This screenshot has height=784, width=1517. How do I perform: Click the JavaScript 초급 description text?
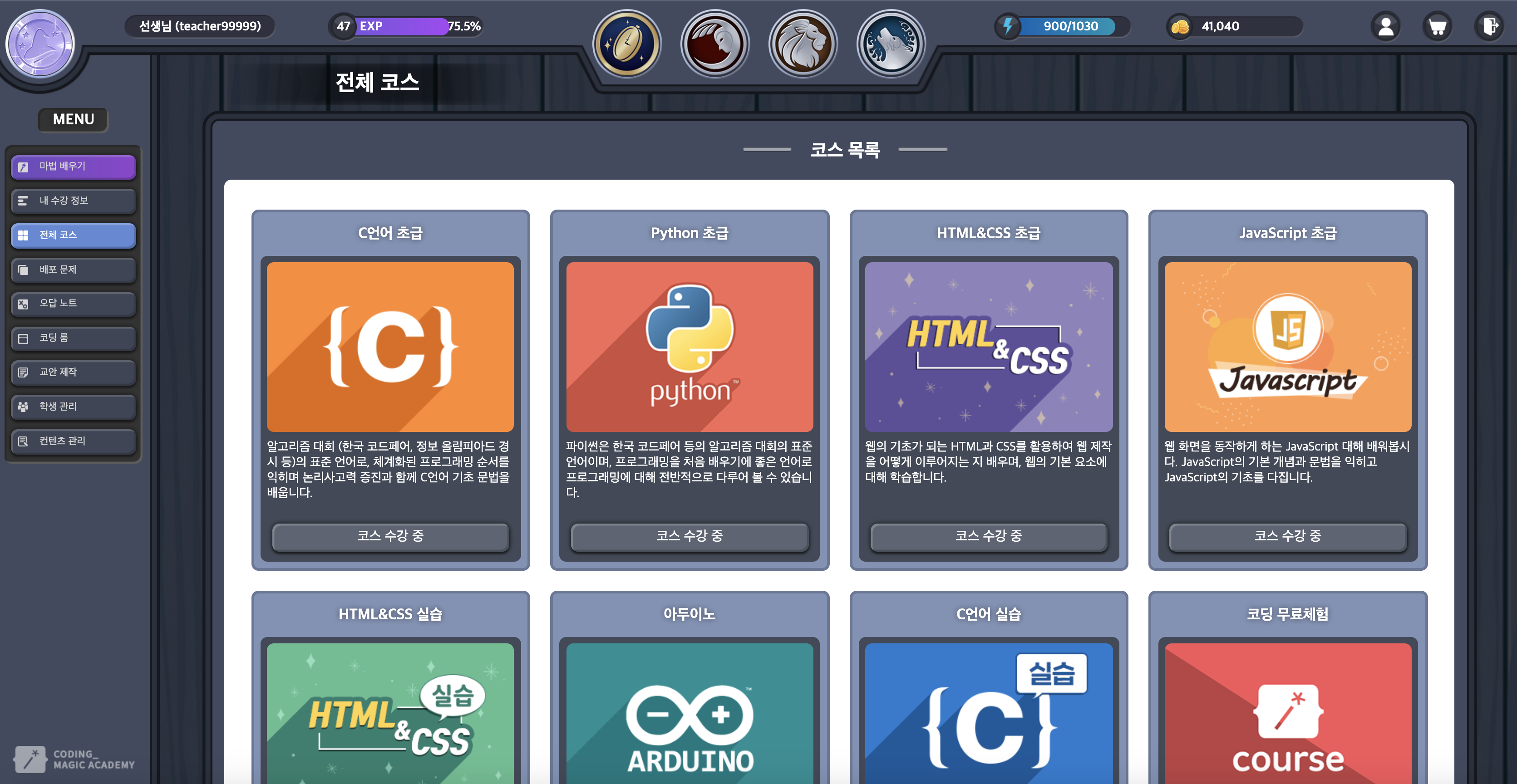1287,461
